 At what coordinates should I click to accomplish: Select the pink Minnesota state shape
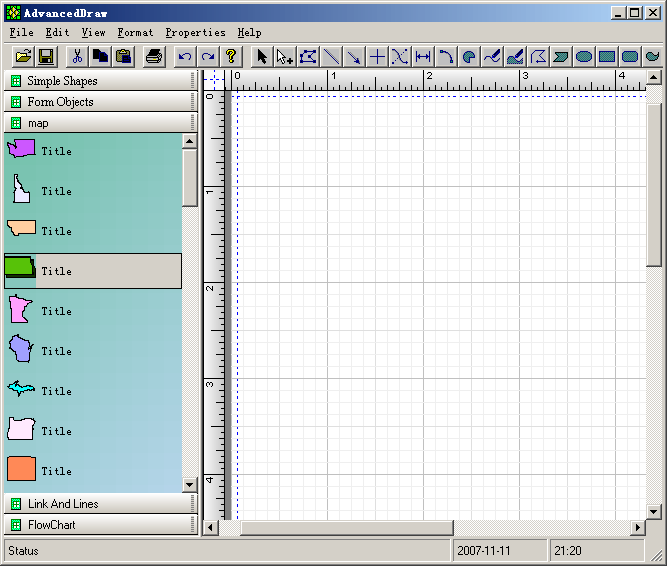click(x=20, y=309)
